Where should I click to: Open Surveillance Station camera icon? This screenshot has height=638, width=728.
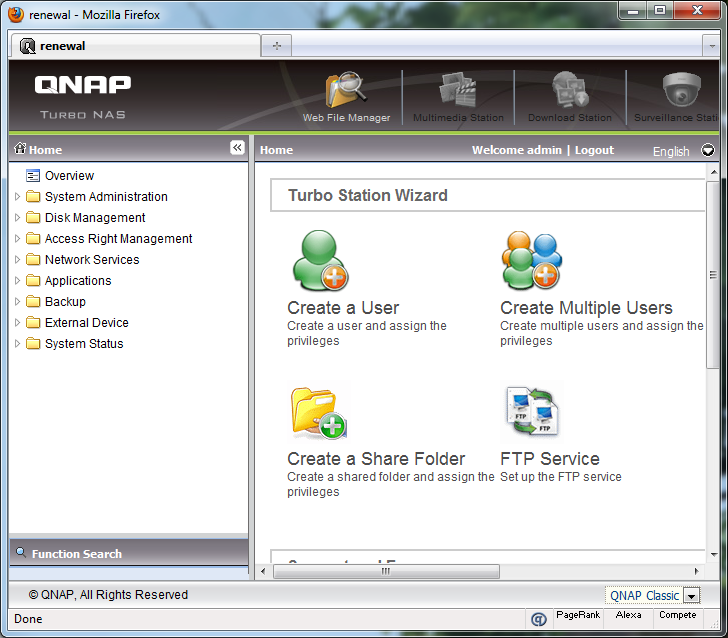[x=682, y=92]
